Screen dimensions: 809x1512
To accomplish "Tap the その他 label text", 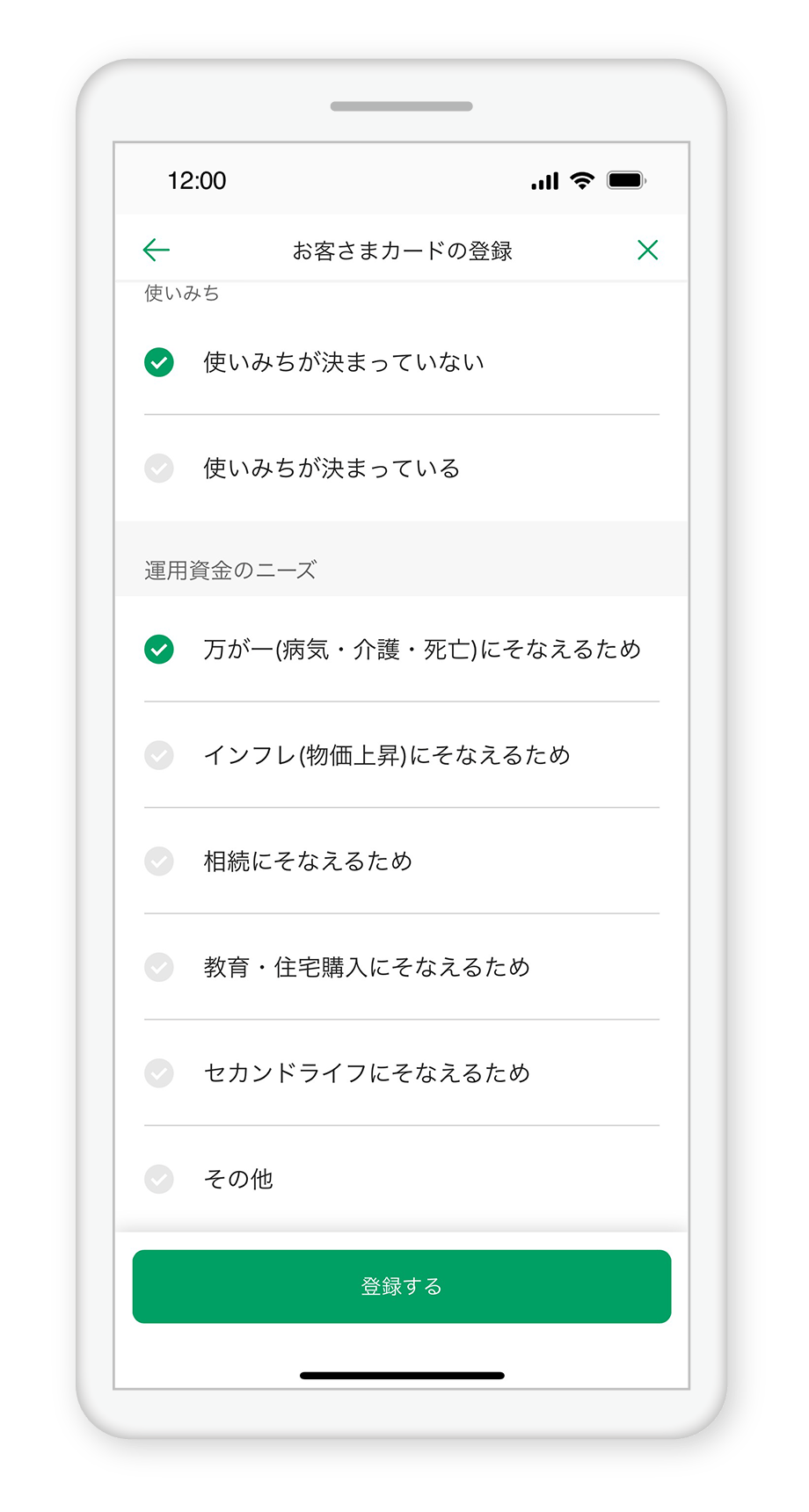I will (238, 1179).
